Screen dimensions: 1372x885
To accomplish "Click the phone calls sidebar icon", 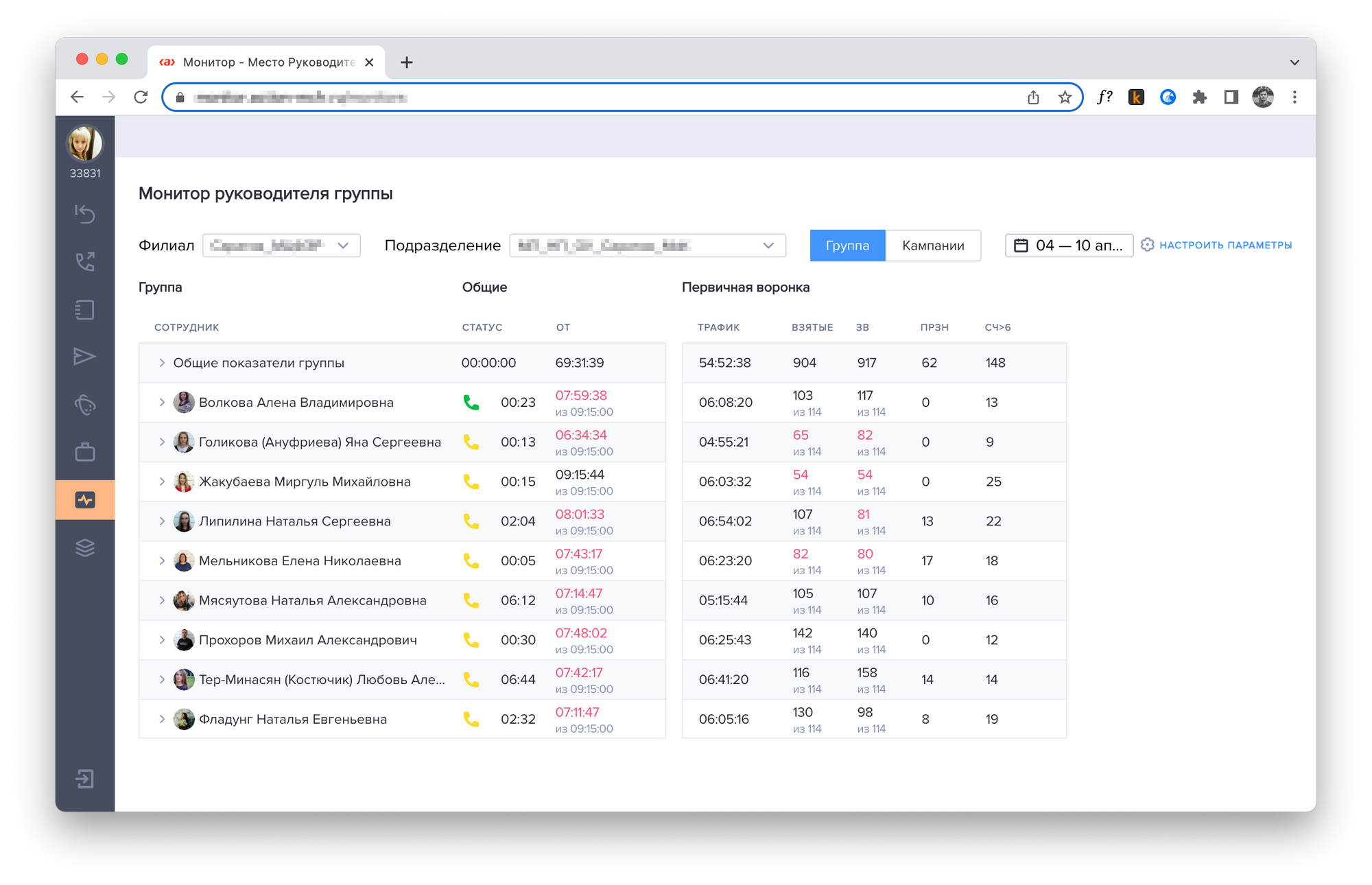I will tap(85, 261).
